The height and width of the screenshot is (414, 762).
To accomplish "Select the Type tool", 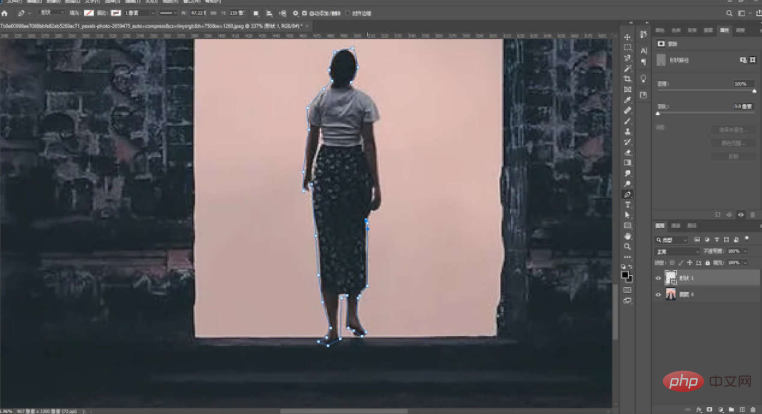I will click(627, 205).
